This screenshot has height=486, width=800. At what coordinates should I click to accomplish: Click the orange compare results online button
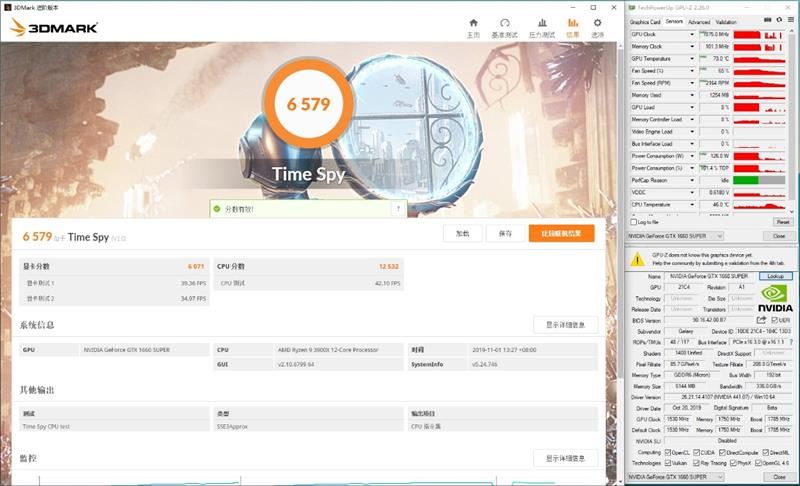click(561, 234)
